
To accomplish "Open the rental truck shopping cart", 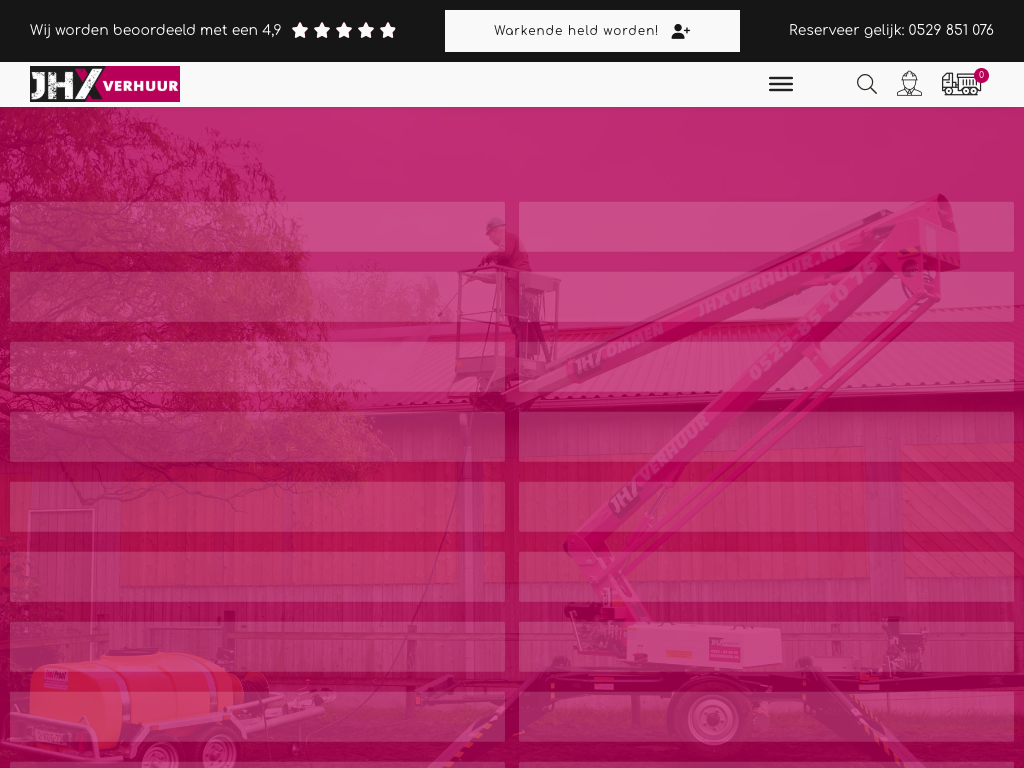I will (960, 85).
